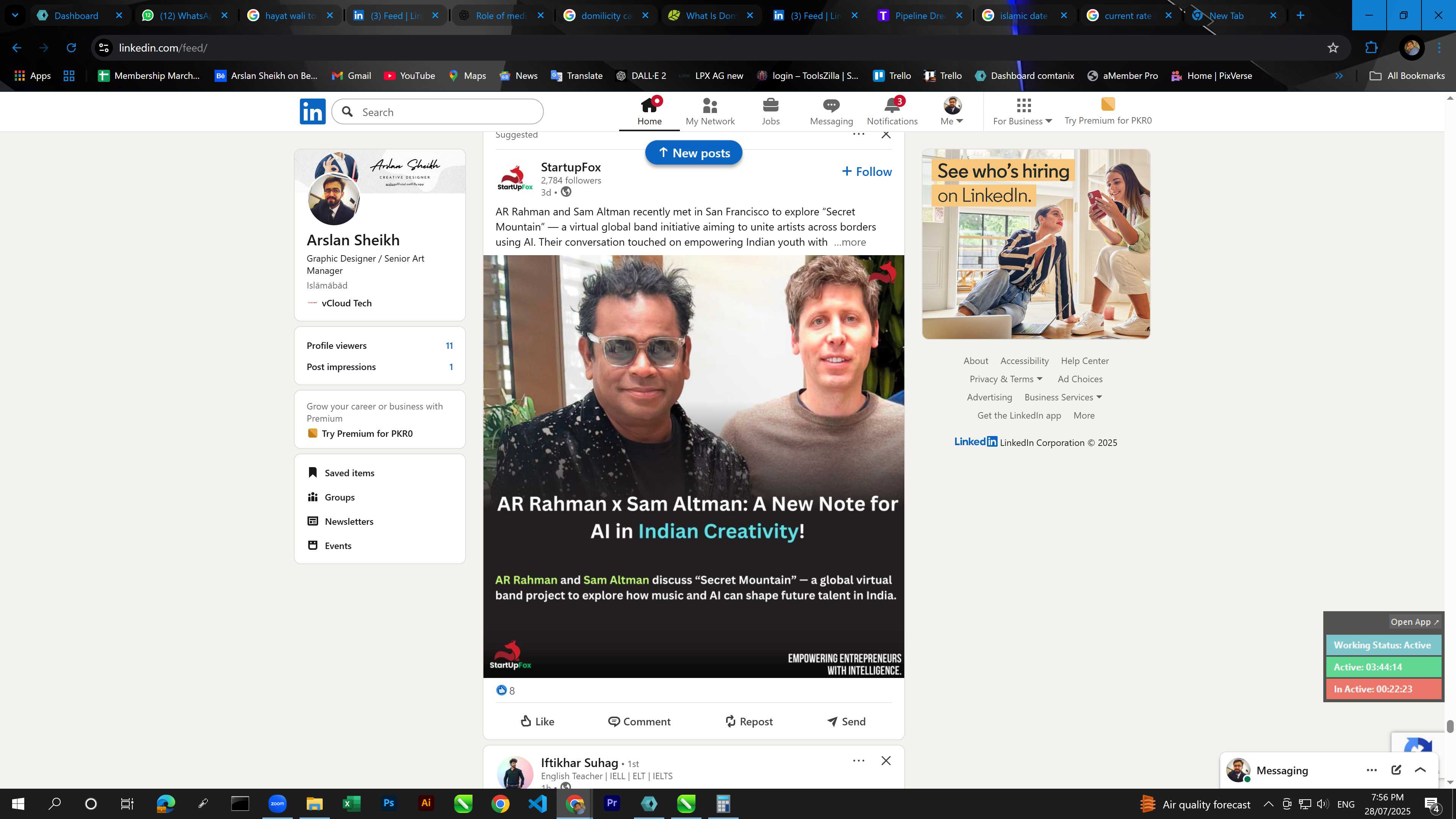Expand the For Business menu
Viewport: 1456px width, 819px height.
pos(1023,111)
